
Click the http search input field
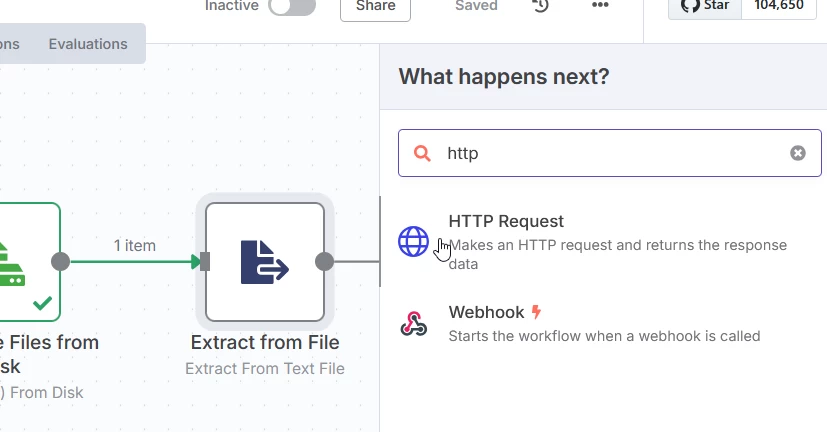point(610,153)
